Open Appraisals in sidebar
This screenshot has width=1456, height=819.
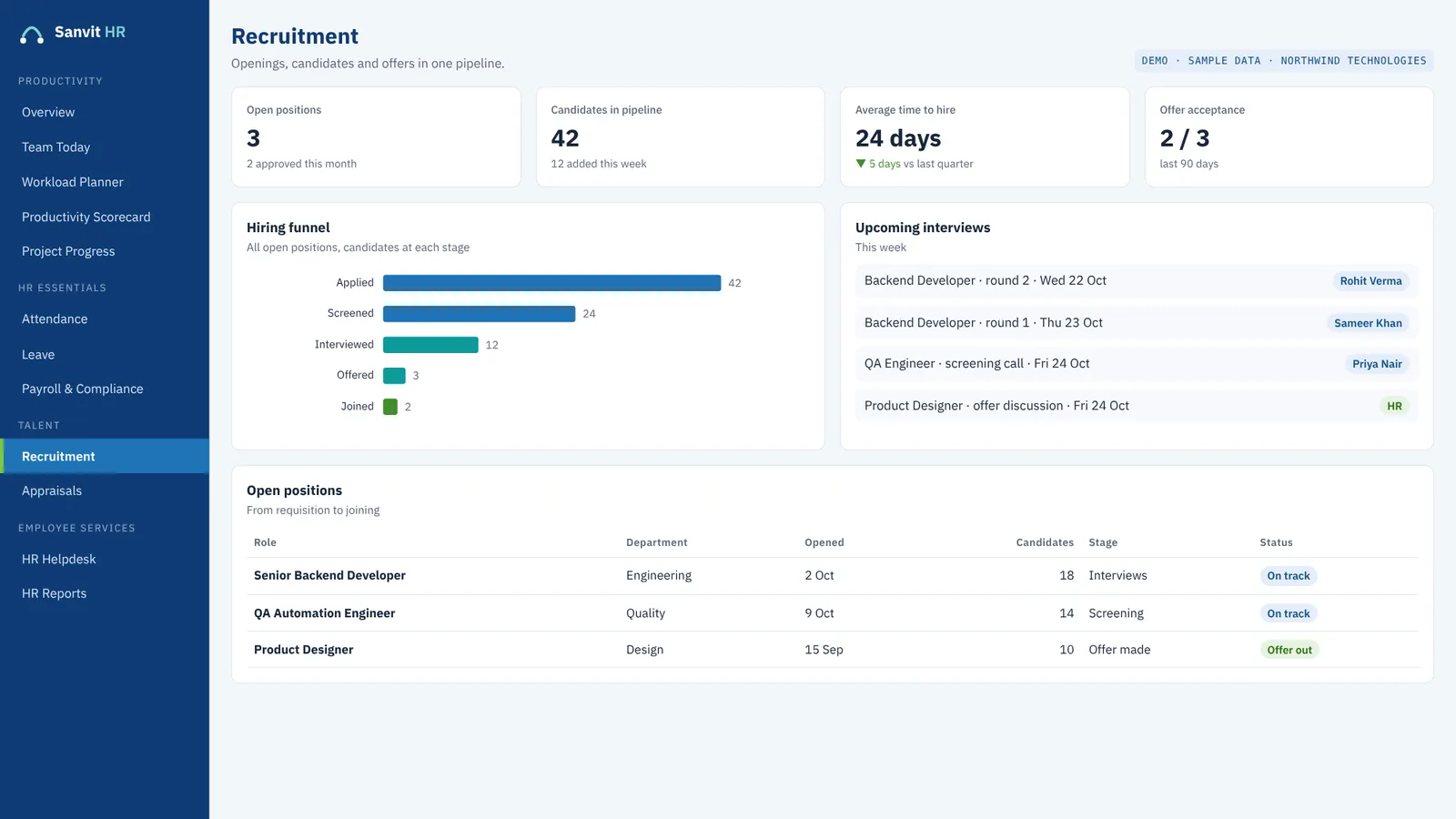(x=52, y=491)
